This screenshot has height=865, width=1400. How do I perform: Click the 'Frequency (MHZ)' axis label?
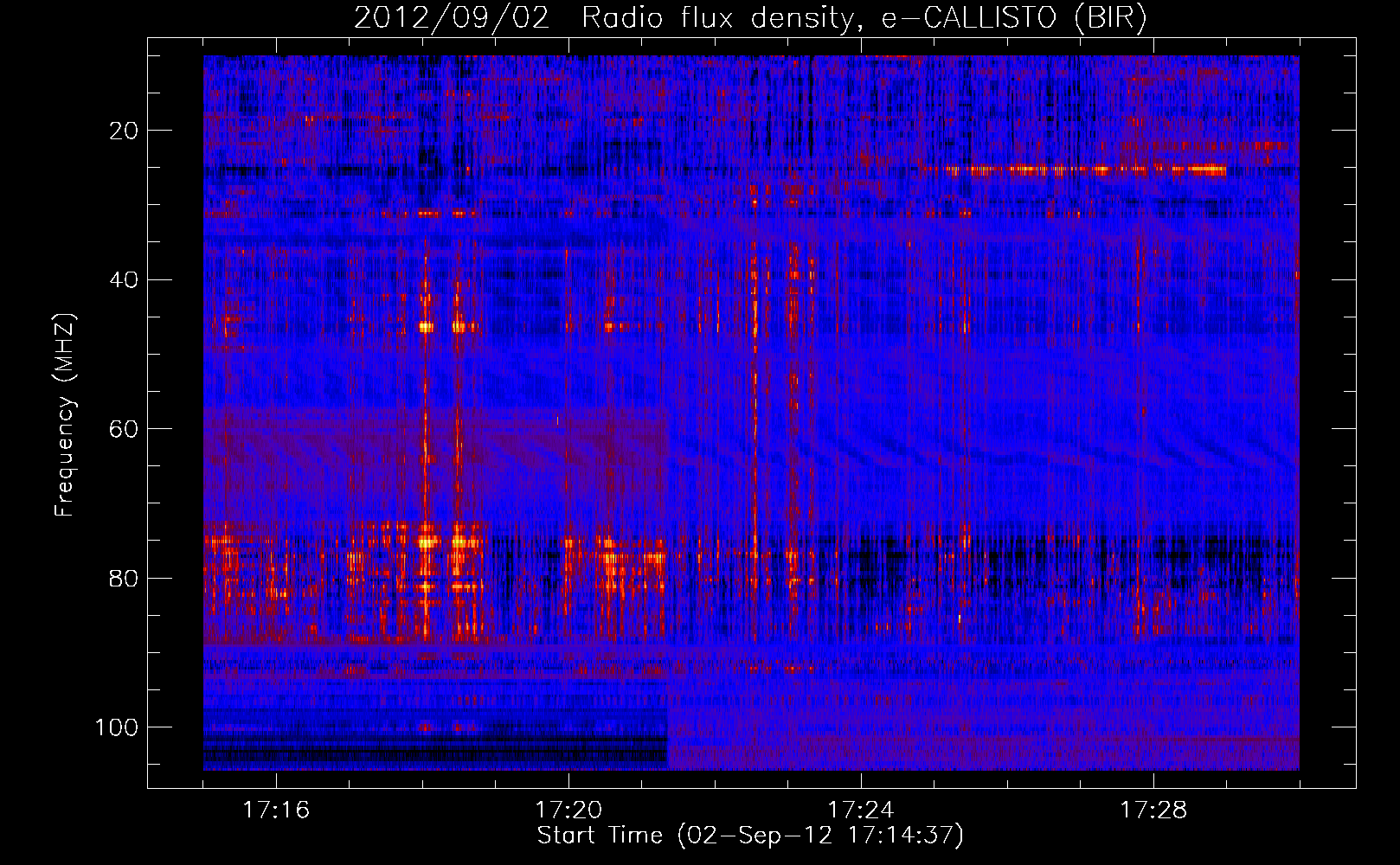tap(66, 415)
